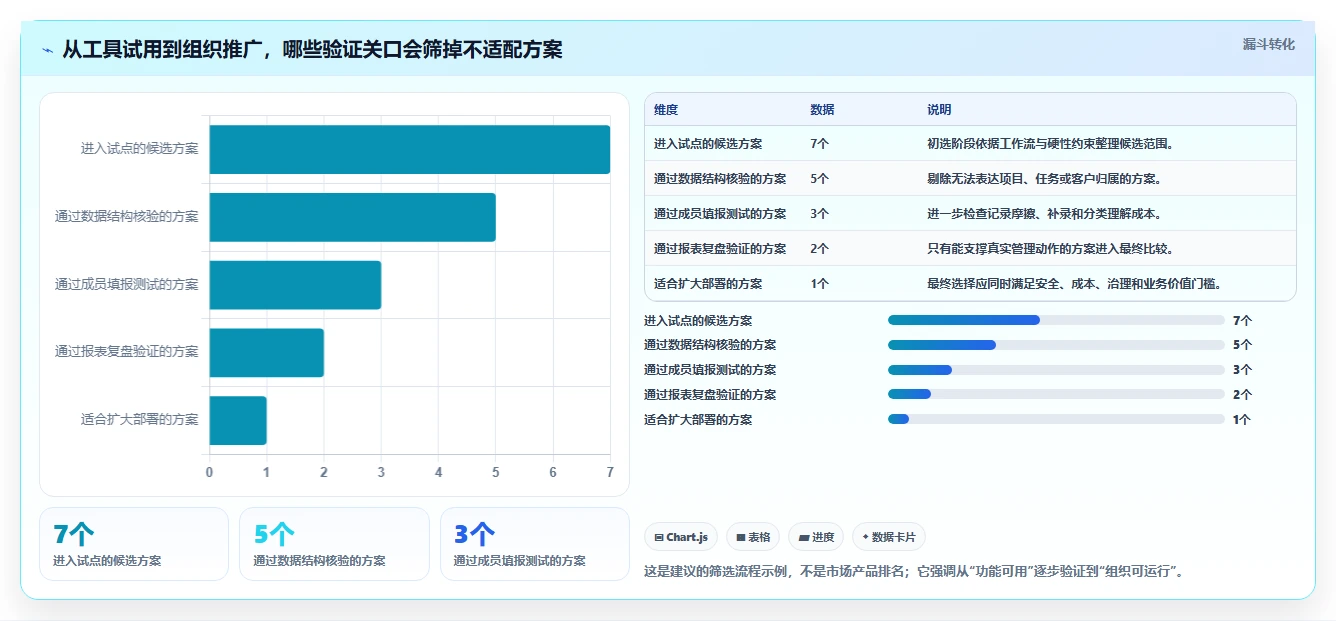Click the chart bar for 通过数据结构核验的方案

pyautogui.click(x=352, y=217)
